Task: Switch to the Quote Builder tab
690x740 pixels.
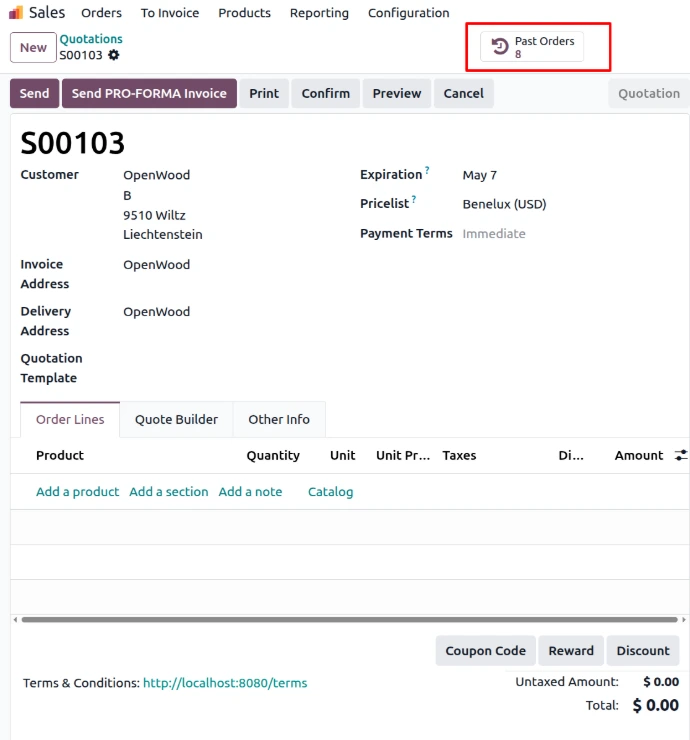Action: coord(176,420)
